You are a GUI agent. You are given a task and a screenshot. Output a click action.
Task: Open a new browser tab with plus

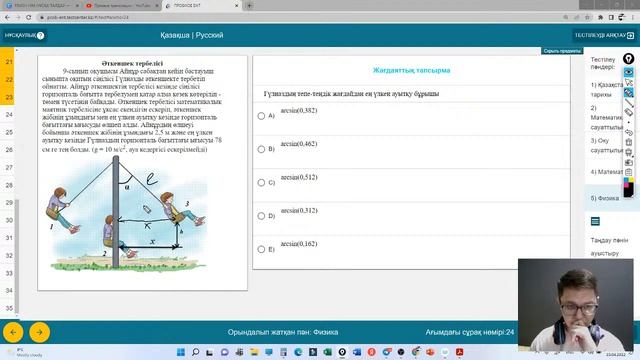tap(249, 6)
